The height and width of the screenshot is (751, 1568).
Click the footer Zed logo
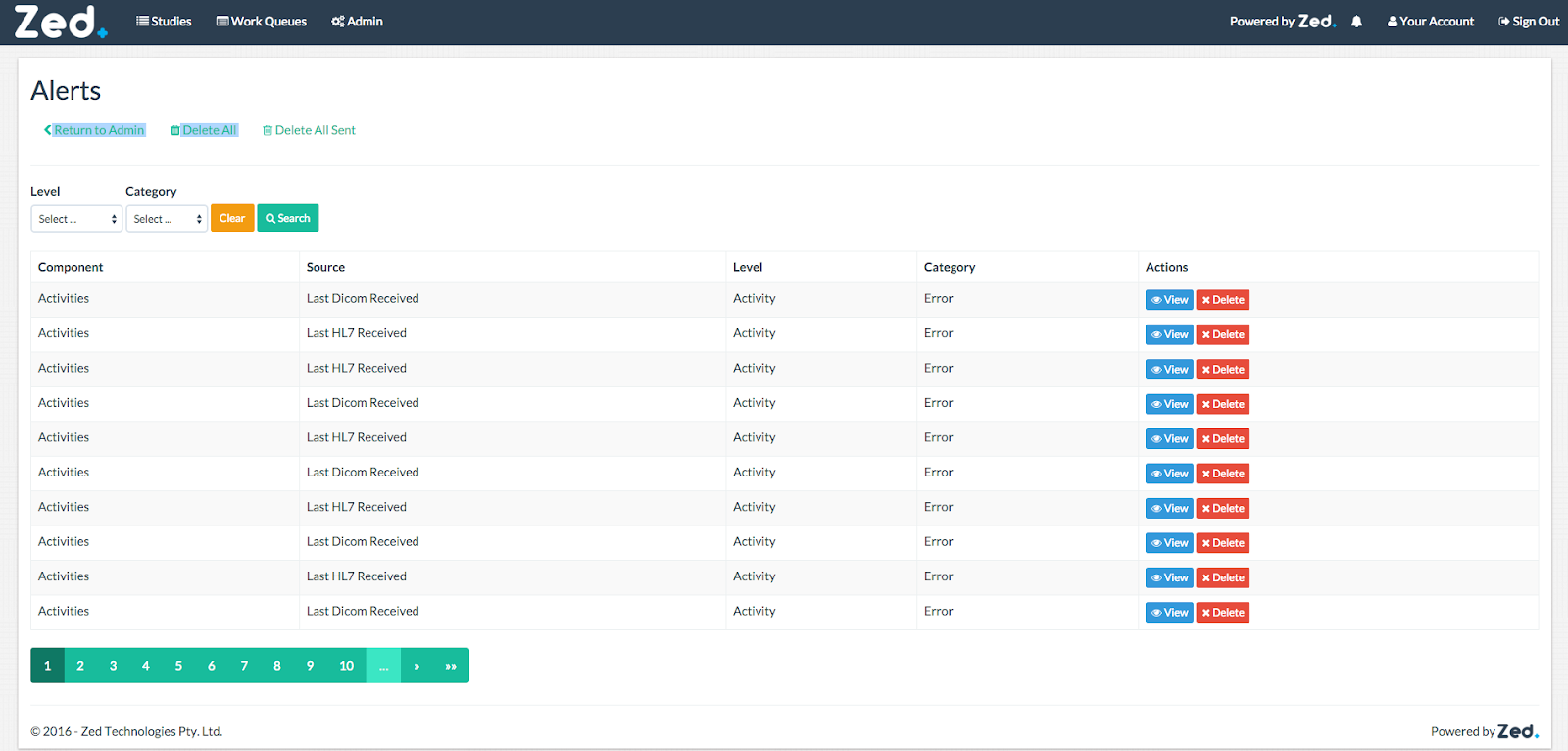click(x=1518, y=731)
